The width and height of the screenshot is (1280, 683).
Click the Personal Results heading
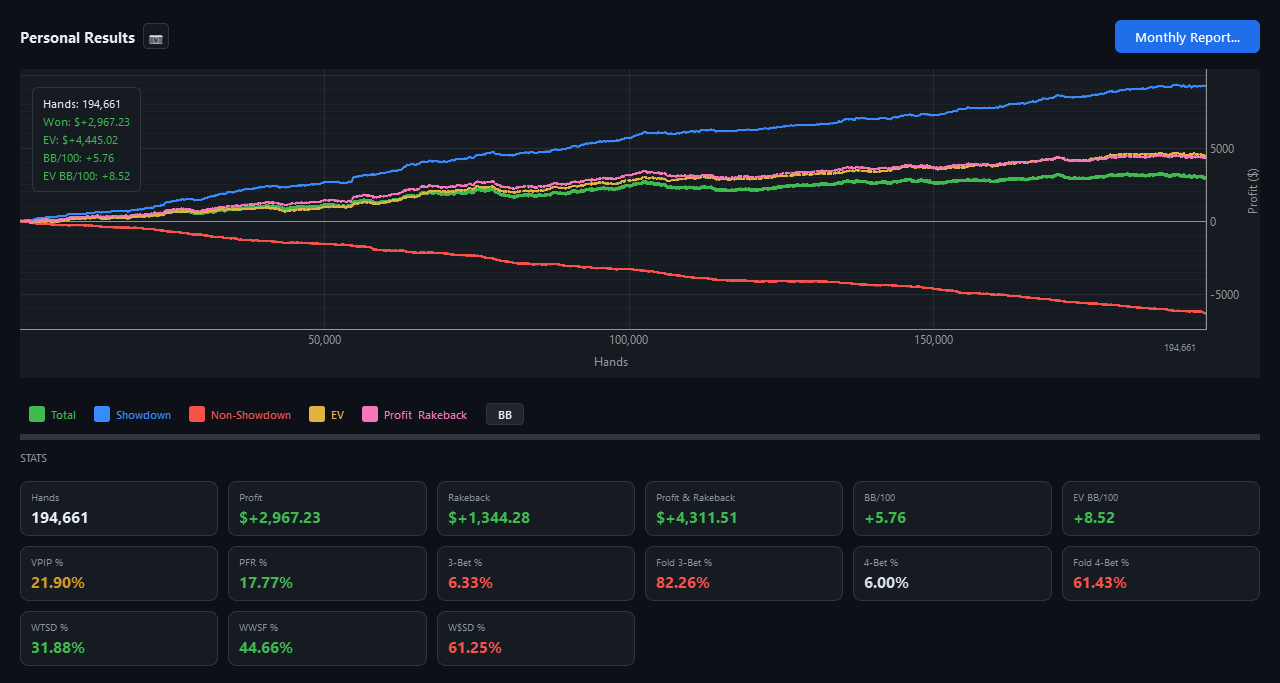point(77,37)
